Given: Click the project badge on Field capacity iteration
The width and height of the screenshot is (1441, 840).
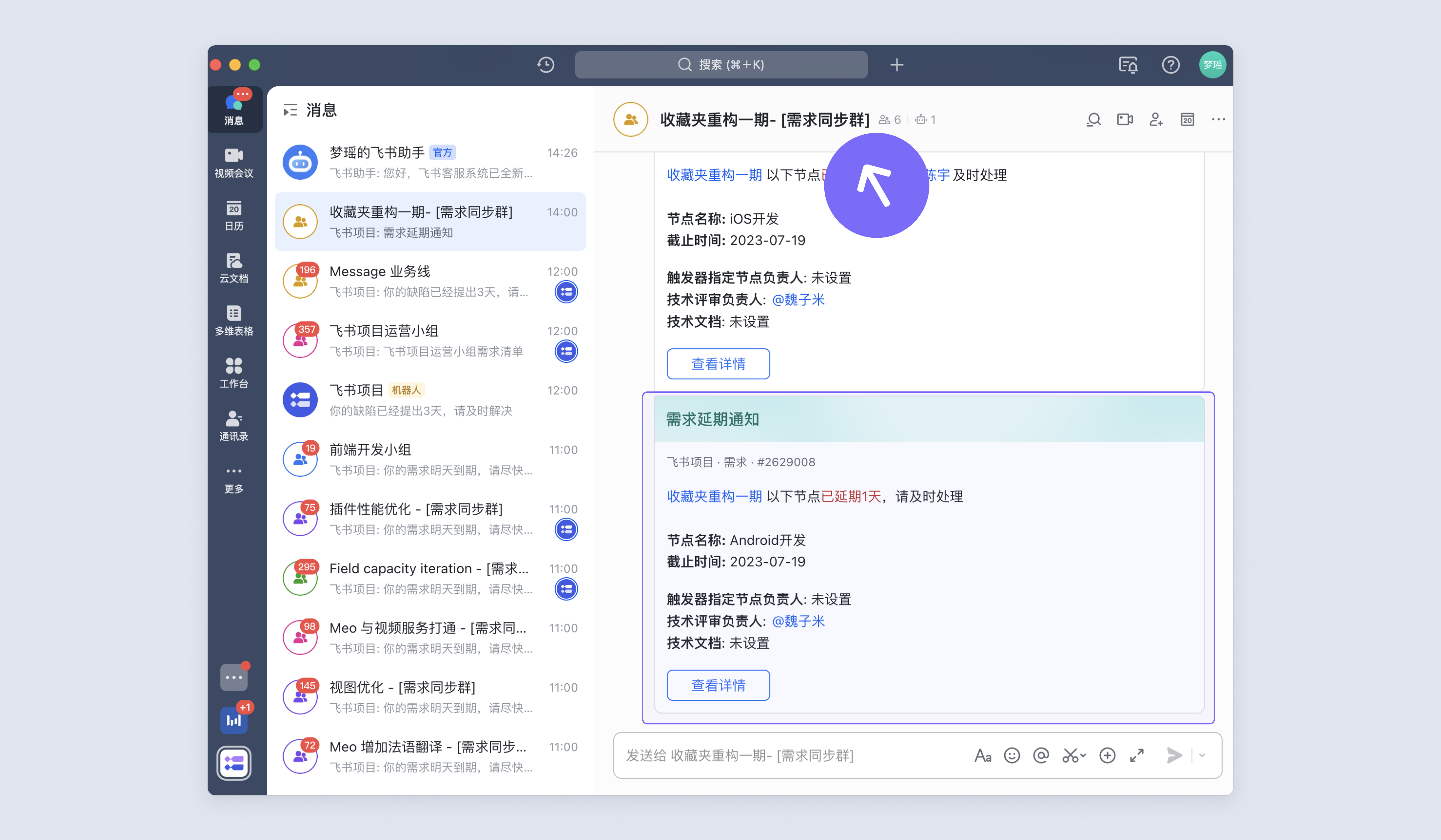Looking at the screenshot, I should 566,589.
